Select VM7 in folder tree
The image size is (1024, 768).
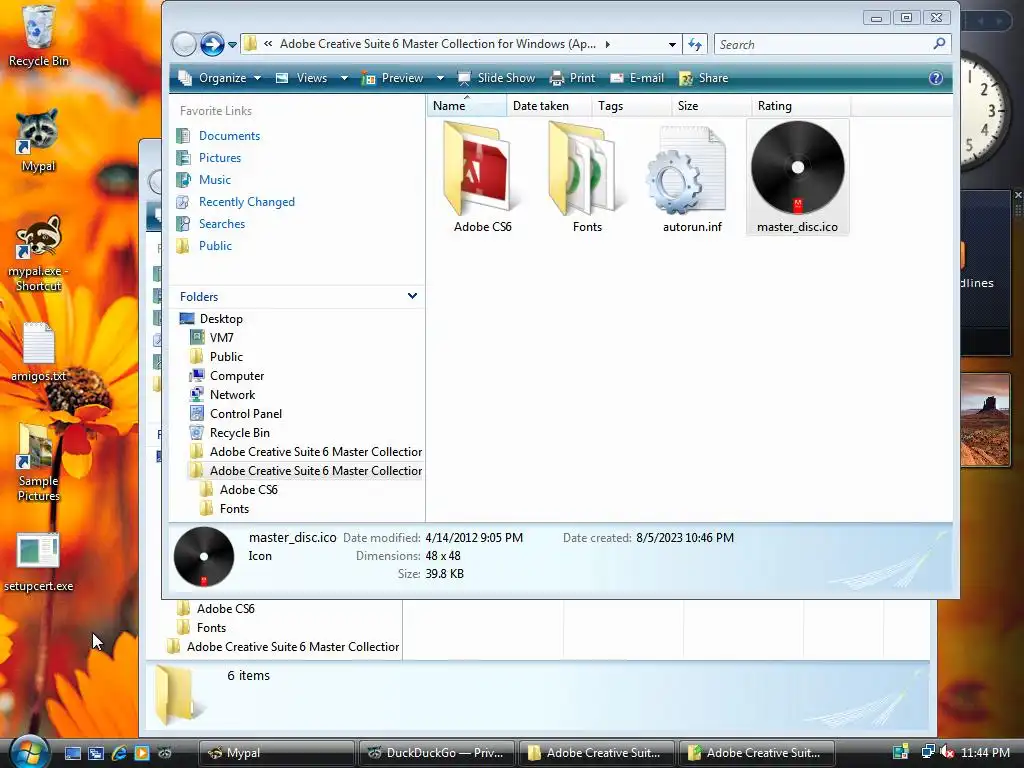point(221,338)
